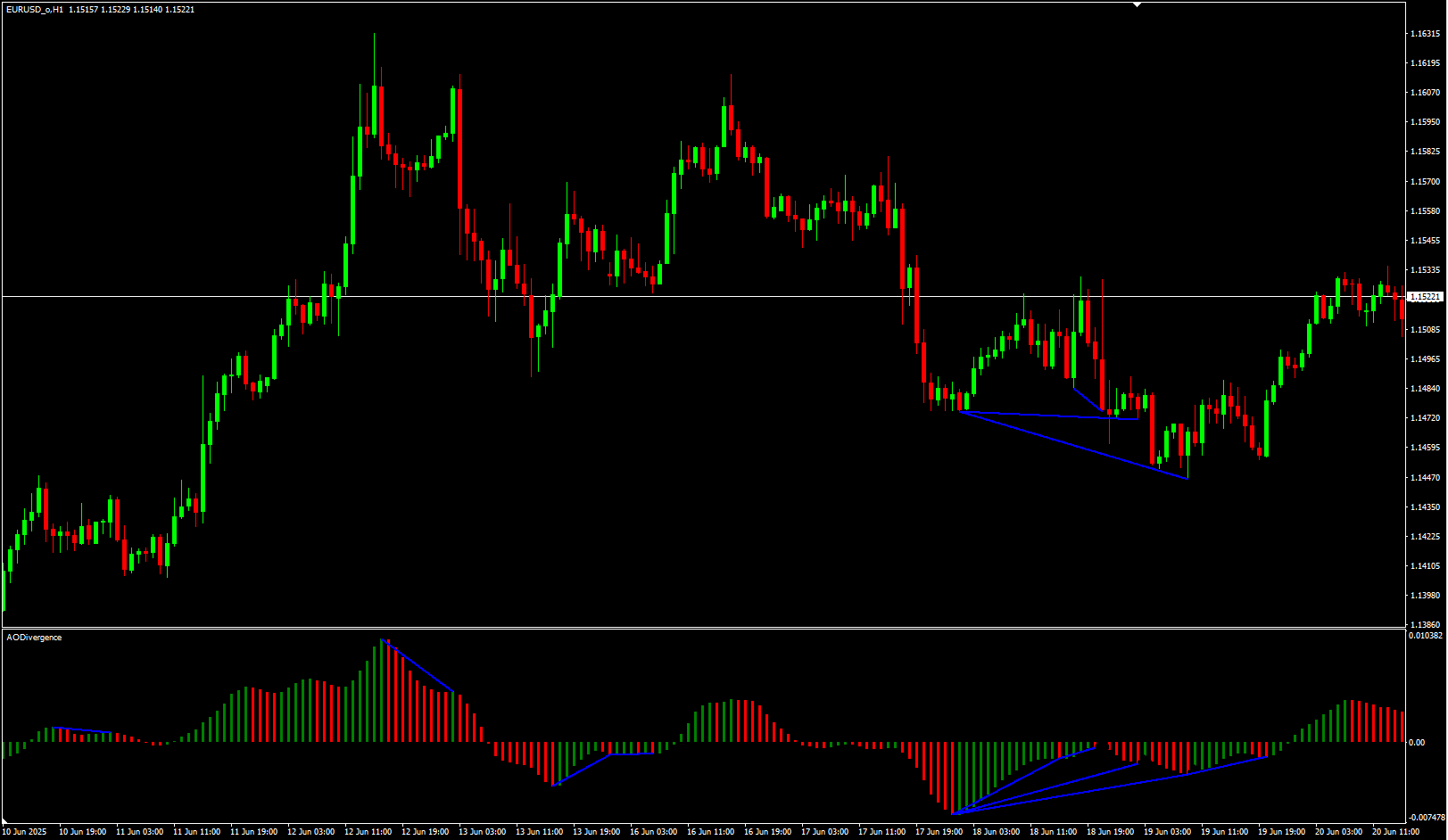The width and height of the screenshot is (1448, 840).
Task: Click the -0.007478 indicator scale minimum
Action: point(1426,817)
